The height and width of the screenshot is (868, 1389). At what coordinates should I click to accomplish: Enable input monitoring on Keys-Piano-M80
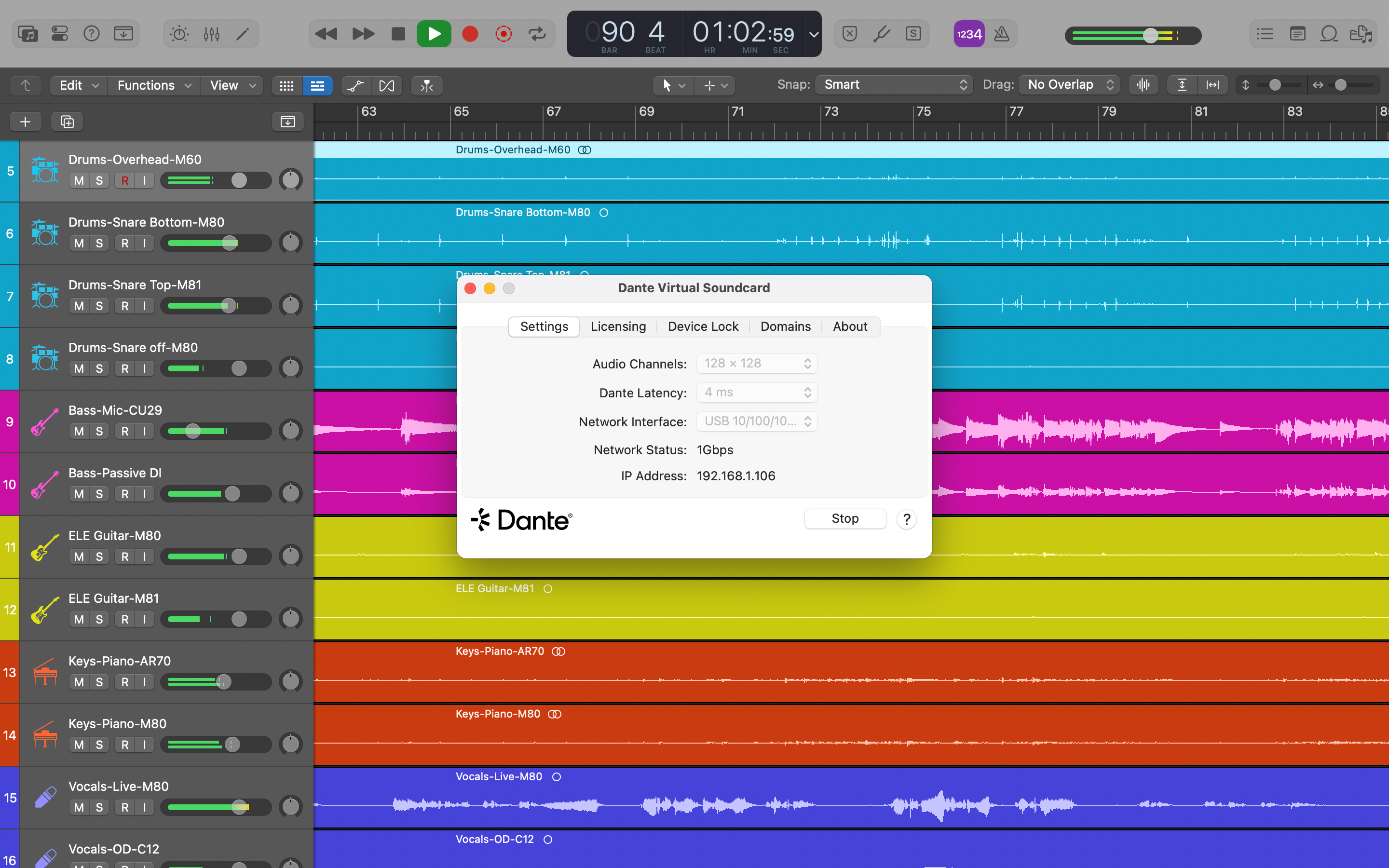coord(144,744)
